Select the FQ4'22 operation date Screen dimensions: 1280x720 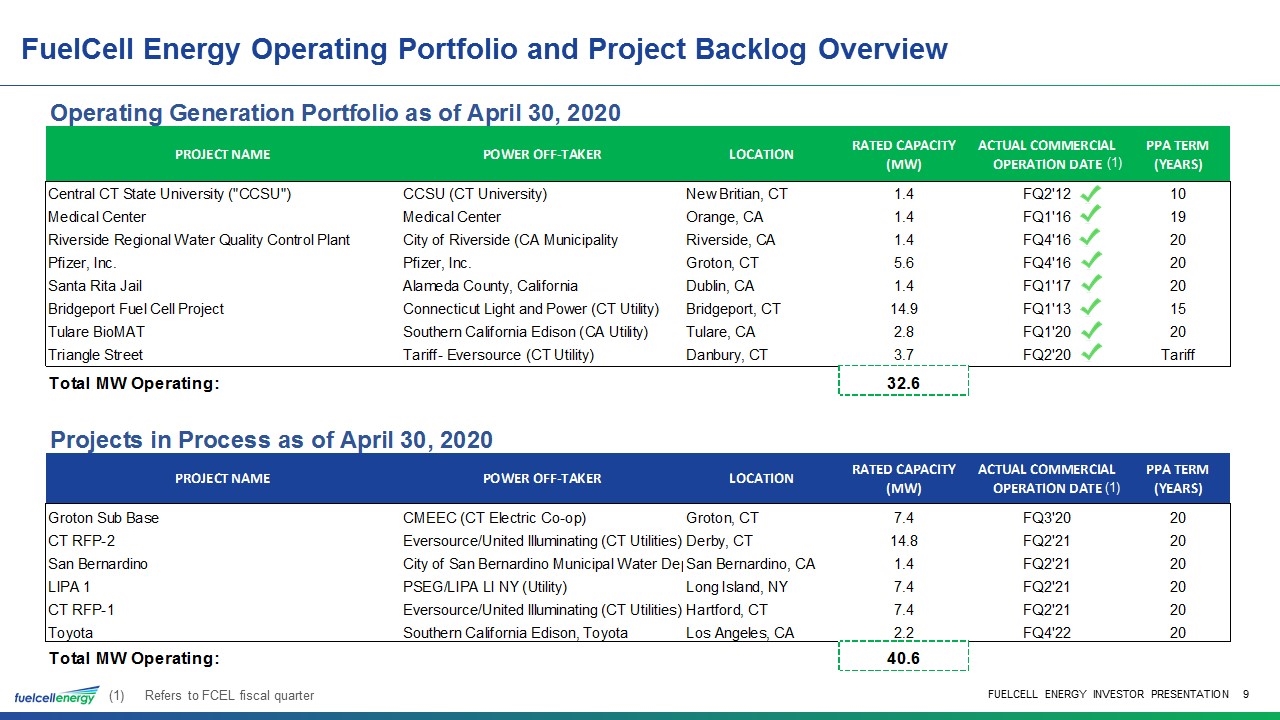(x=1048, y=633)
